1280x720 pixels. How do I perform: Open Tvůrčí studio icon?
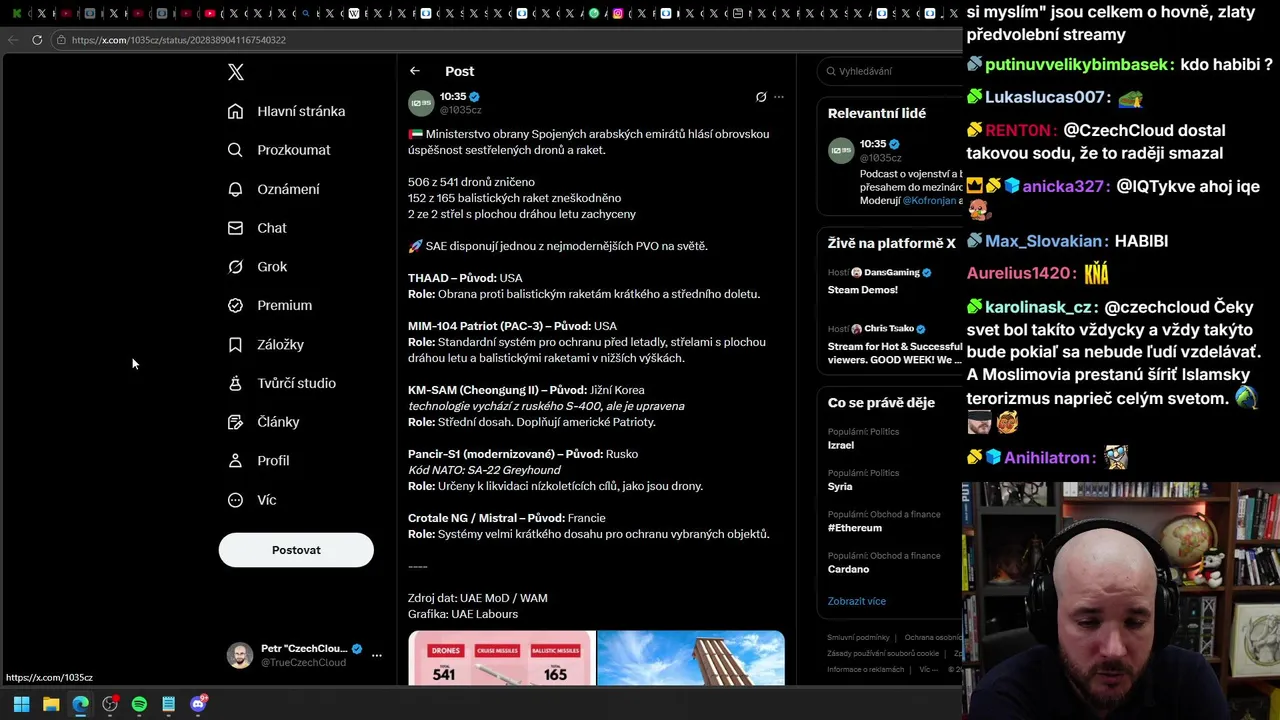point(235,383)
